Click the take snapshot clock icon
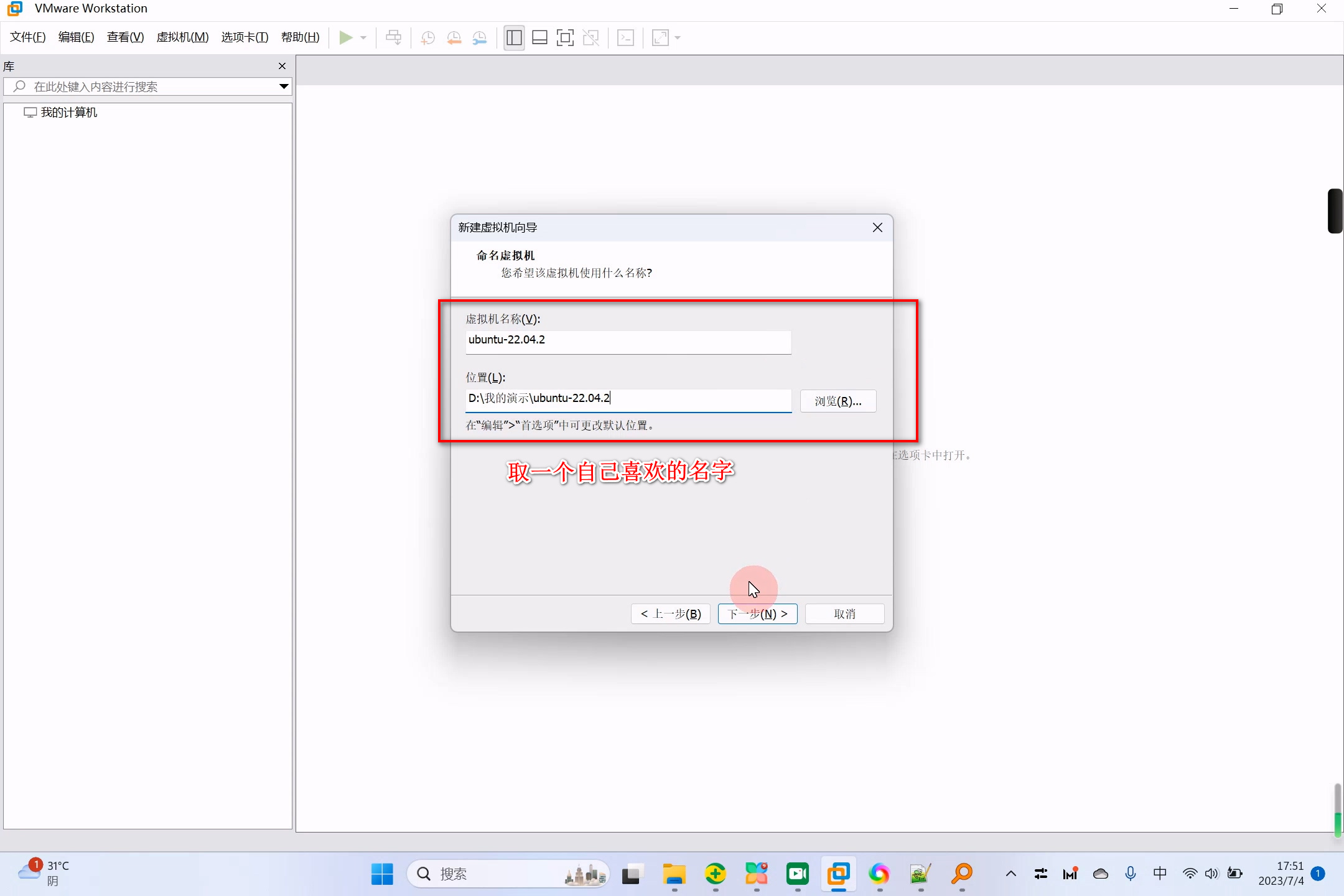This screenshot has height=896, width=1344. (x=427, y=38)
